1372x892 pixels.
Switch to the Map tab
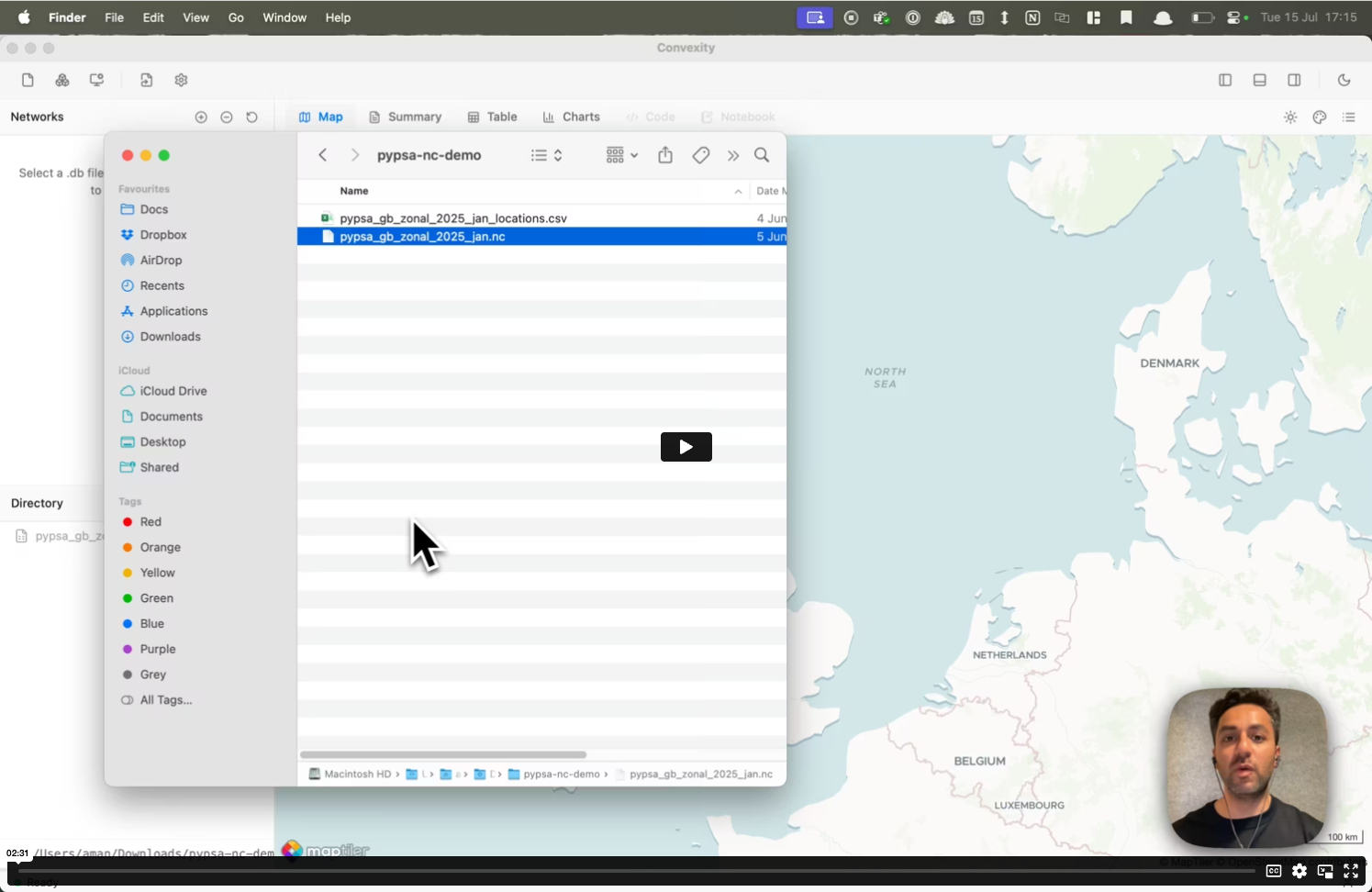[x=321, y=117]
